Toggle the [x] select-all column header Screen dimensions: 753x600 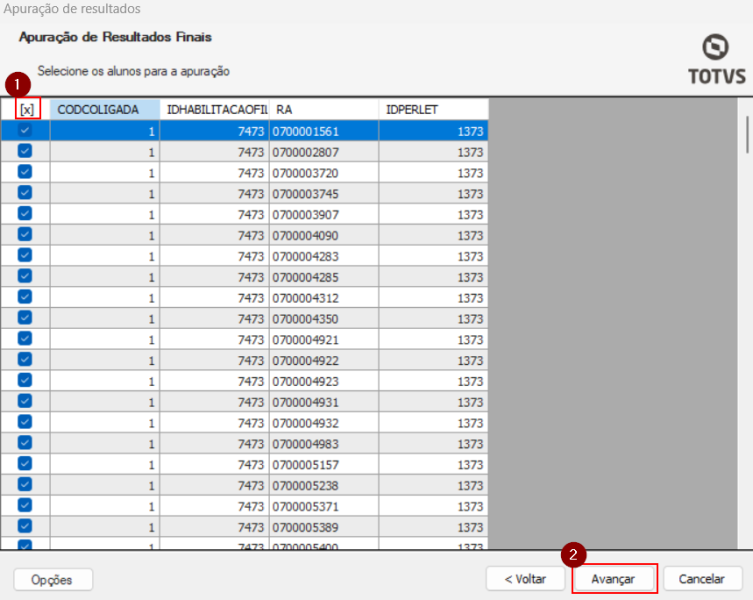pos(26,109)
